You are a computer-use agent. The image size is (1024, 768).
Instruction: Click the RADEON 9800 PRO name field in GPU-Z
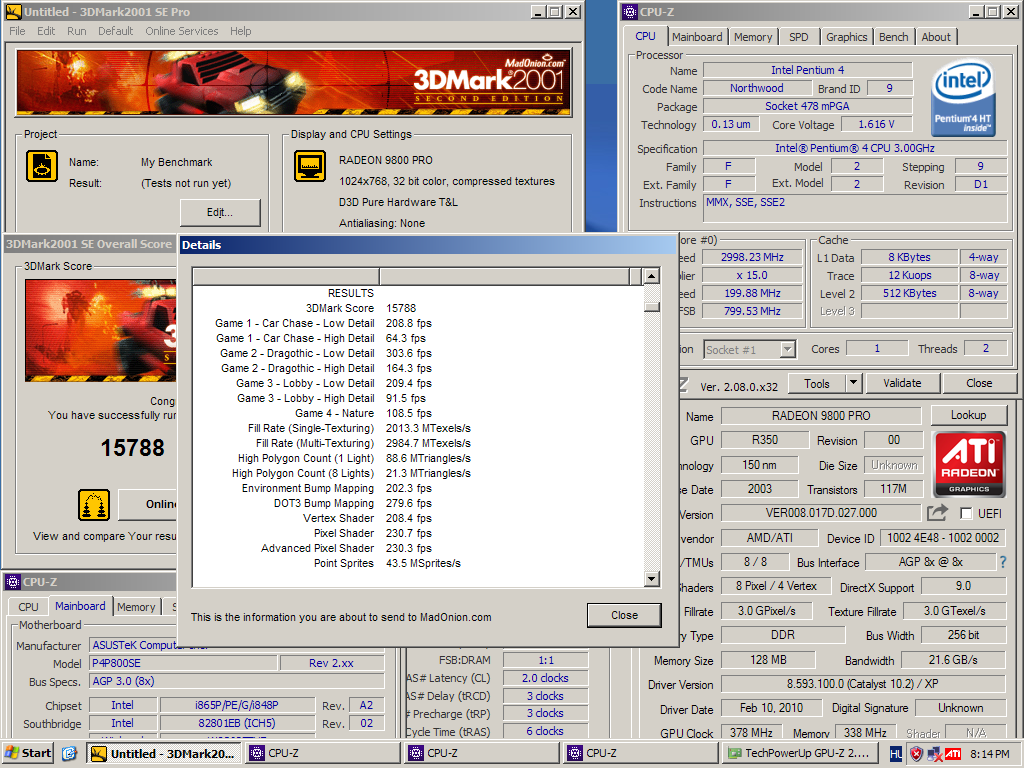click(821, 416)
